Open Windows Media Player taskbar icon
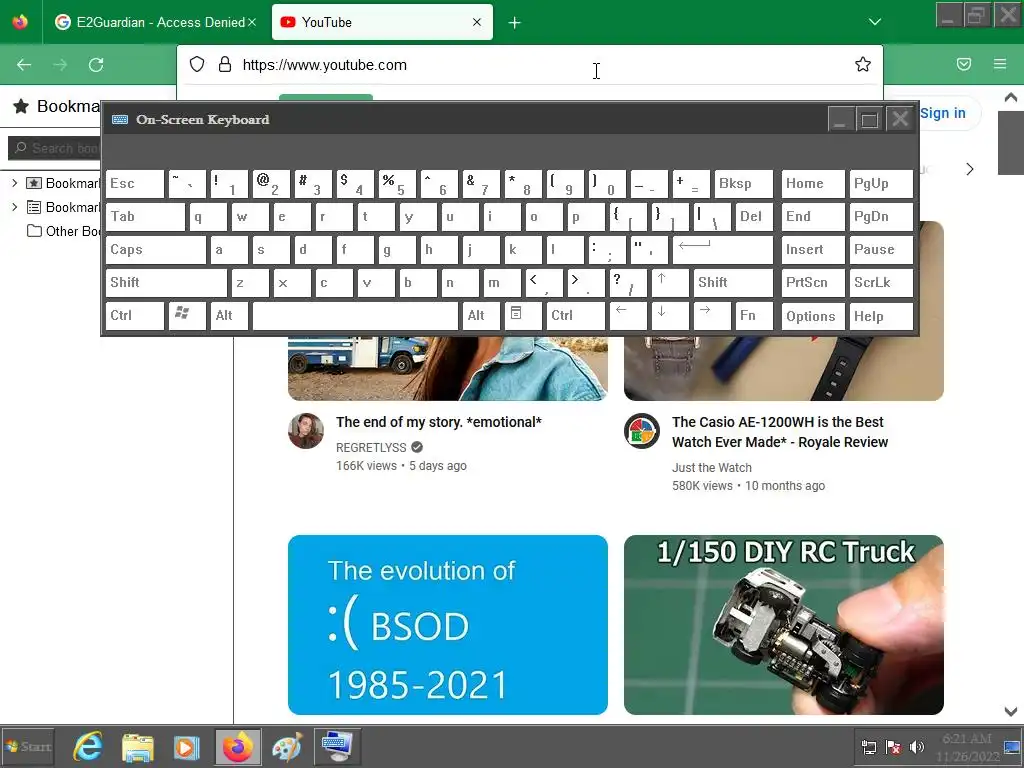The height and width of the screenshot is (768, 1024). (187, 746)
